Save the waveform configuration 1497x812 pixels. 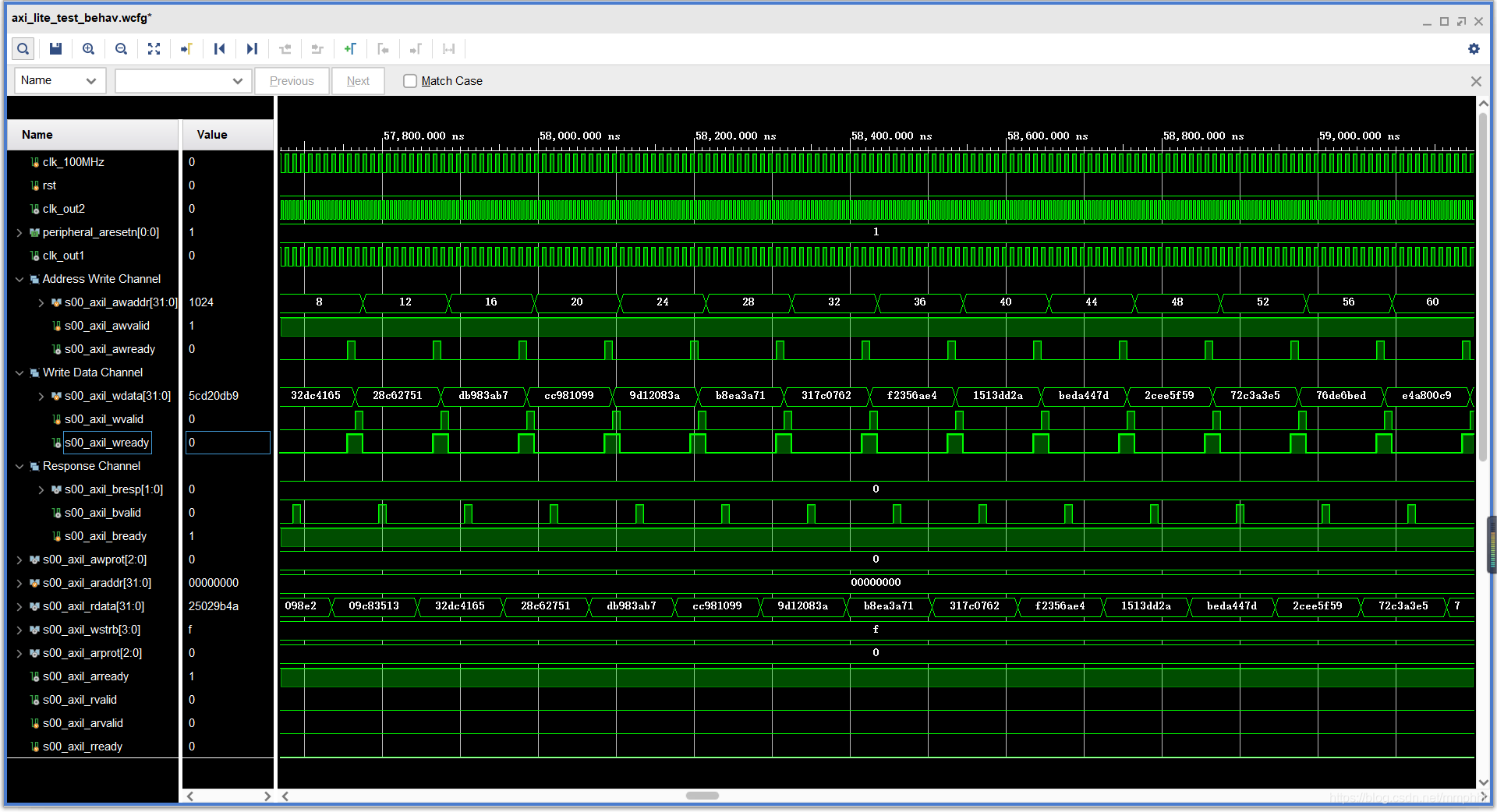click(55, 49)
